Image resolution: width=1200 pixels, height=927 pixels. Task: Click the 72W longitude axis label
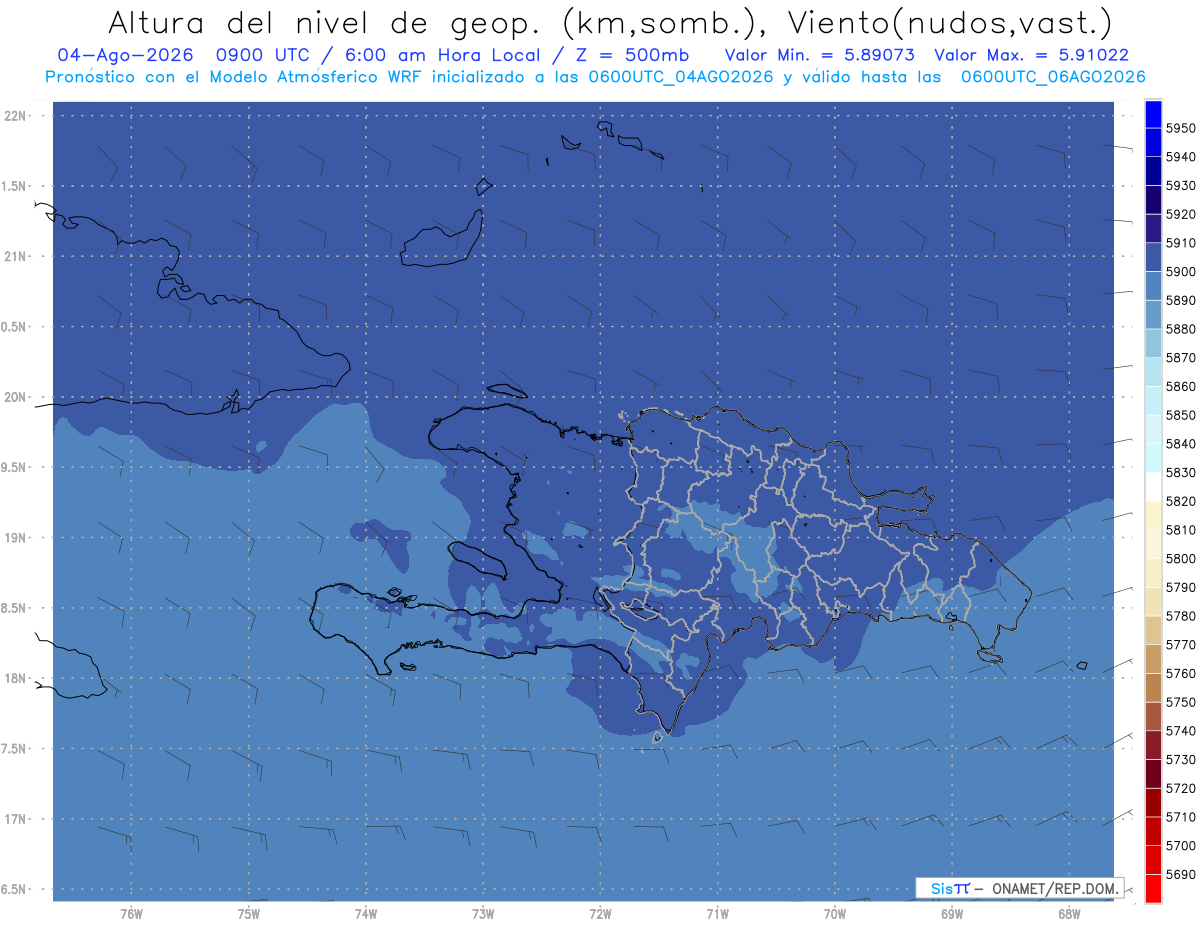click(x=601, y=913)
